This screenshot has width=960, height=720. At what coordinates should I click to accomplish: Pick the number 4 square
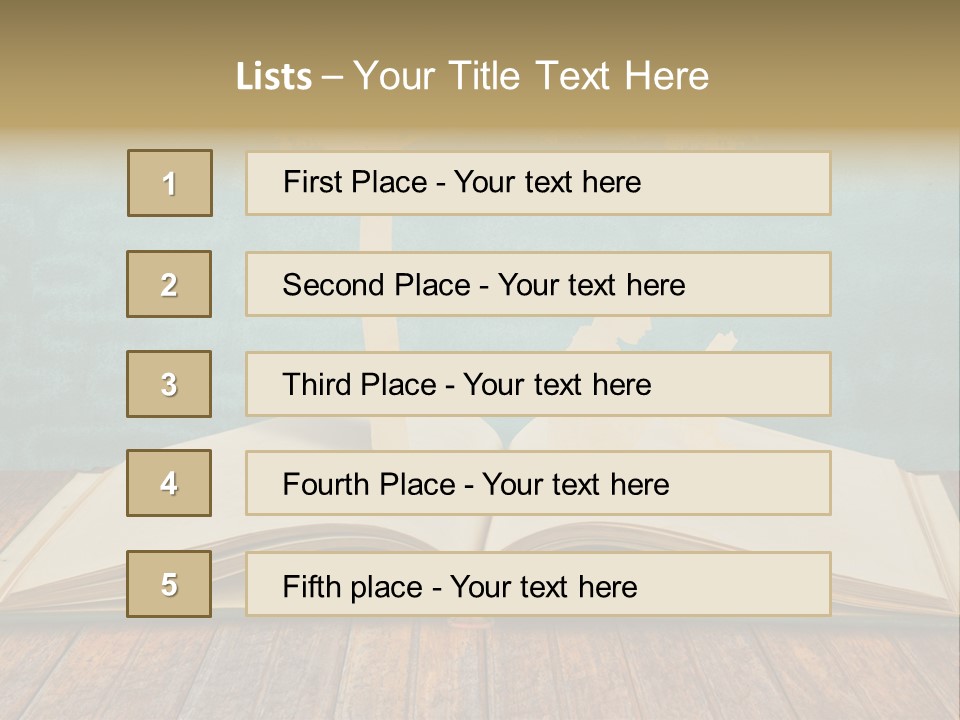169,483
